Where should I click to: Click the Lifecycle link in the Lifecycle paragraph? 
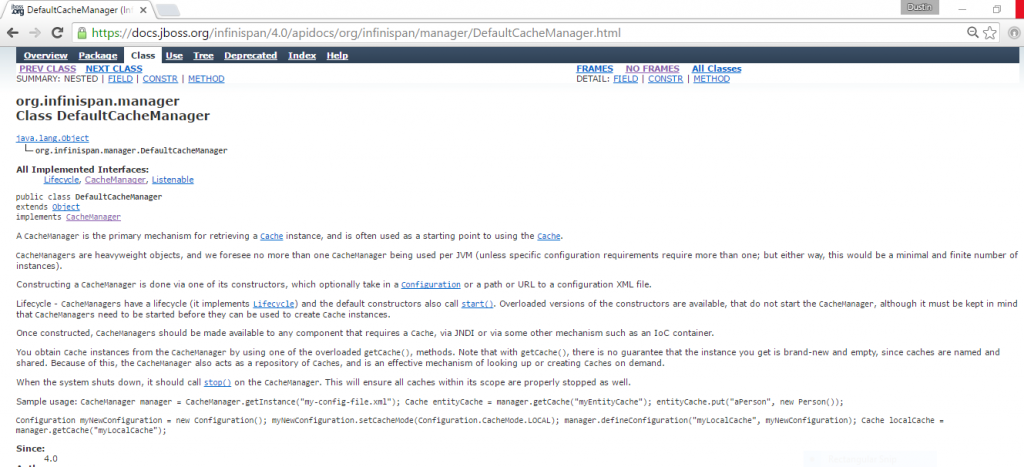coord(275,304)
